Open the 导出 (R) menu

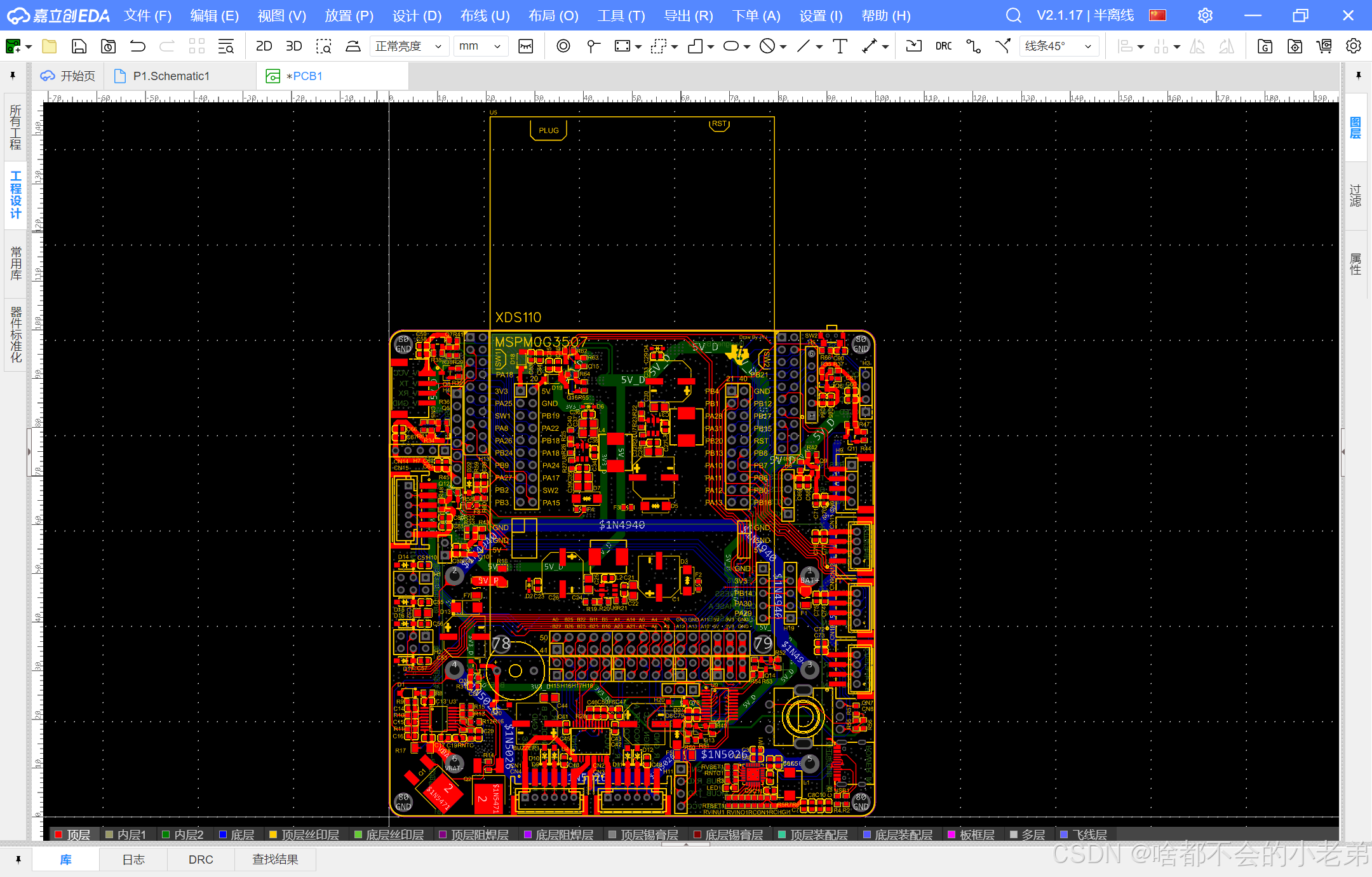(x=689, y=16)
